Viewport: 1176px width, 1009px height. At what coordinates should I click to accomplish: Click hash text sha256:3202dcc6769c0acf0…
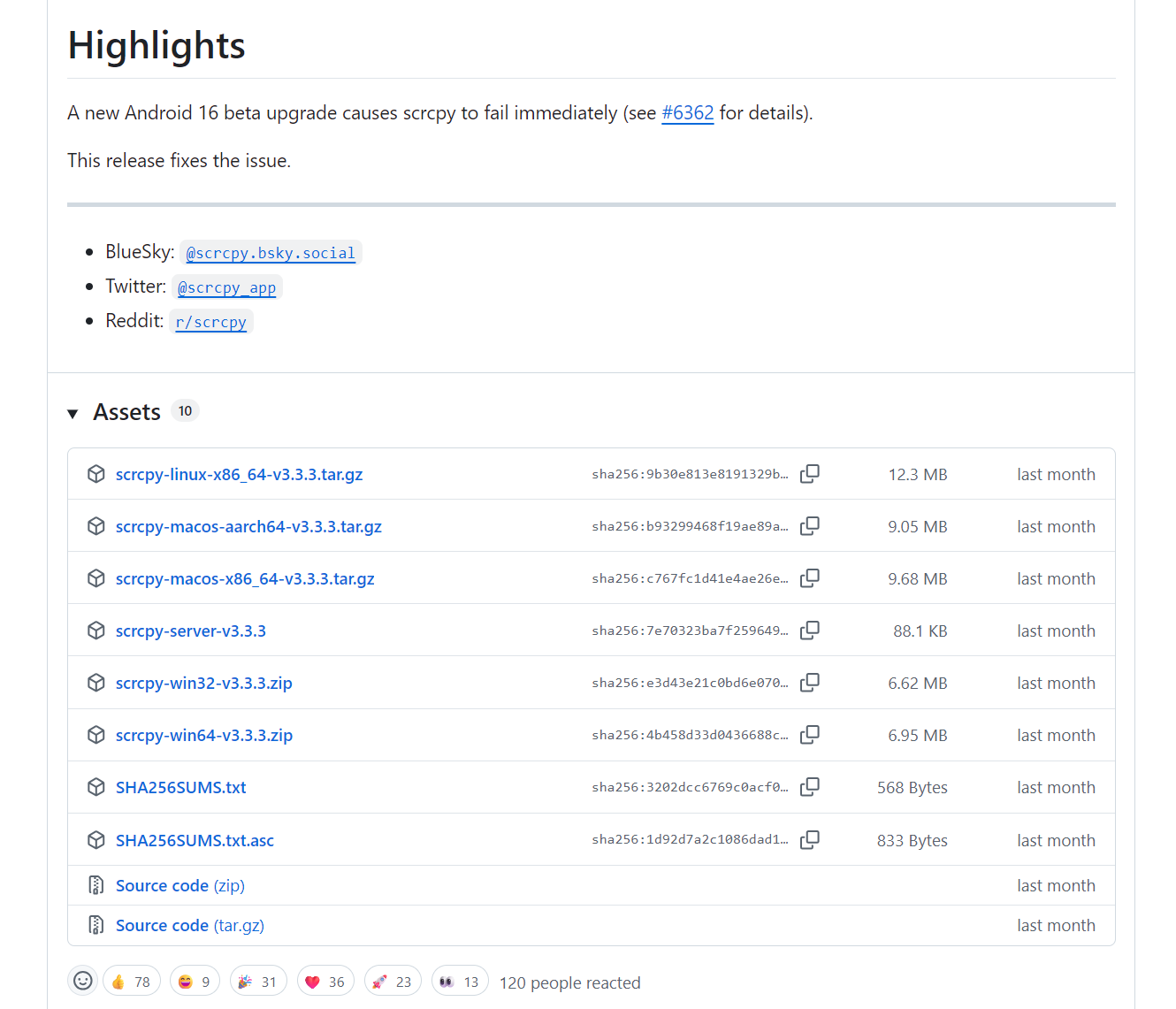pyautogui.click(x=690, y=788)
